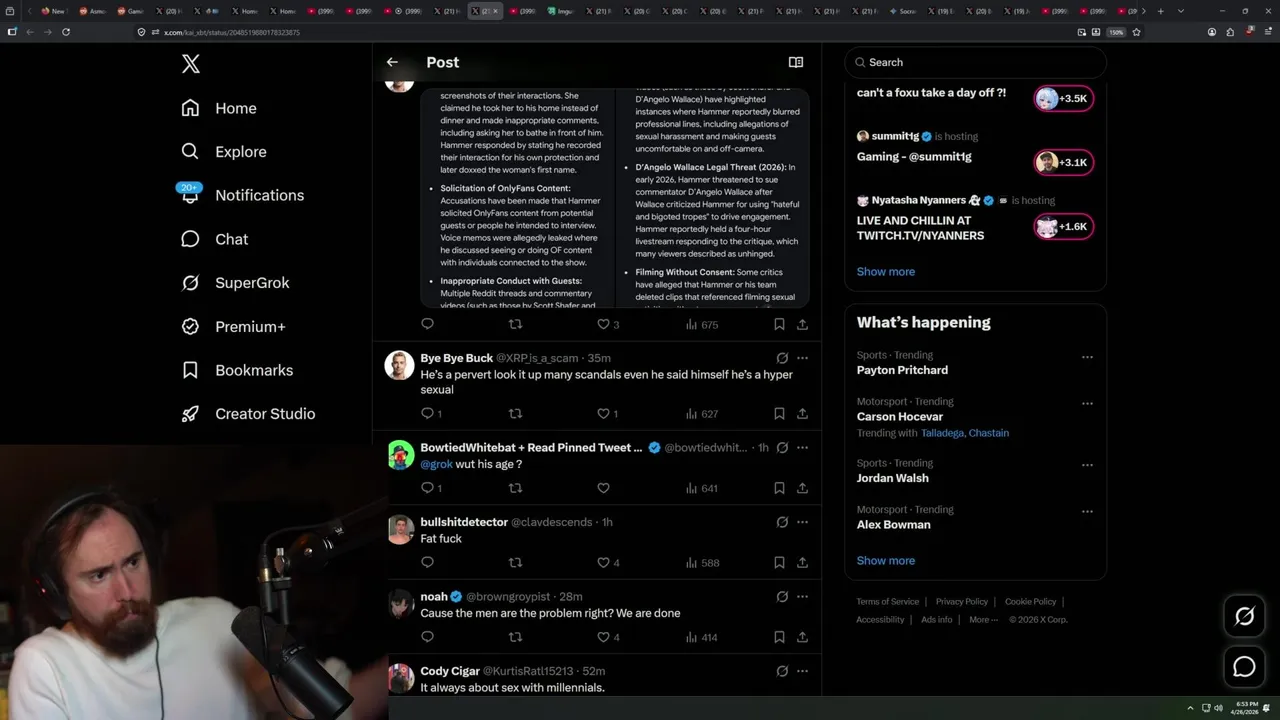
Task: Click the back arrow next to Post
Action: [x=392, y=62]
